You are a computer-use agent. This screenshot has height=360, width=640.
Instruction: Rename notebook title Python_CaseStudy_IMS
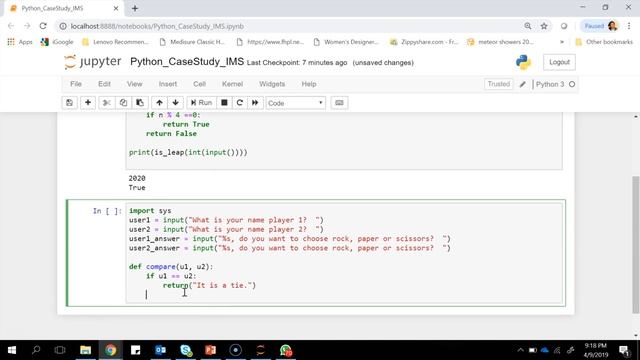[187, 62]
